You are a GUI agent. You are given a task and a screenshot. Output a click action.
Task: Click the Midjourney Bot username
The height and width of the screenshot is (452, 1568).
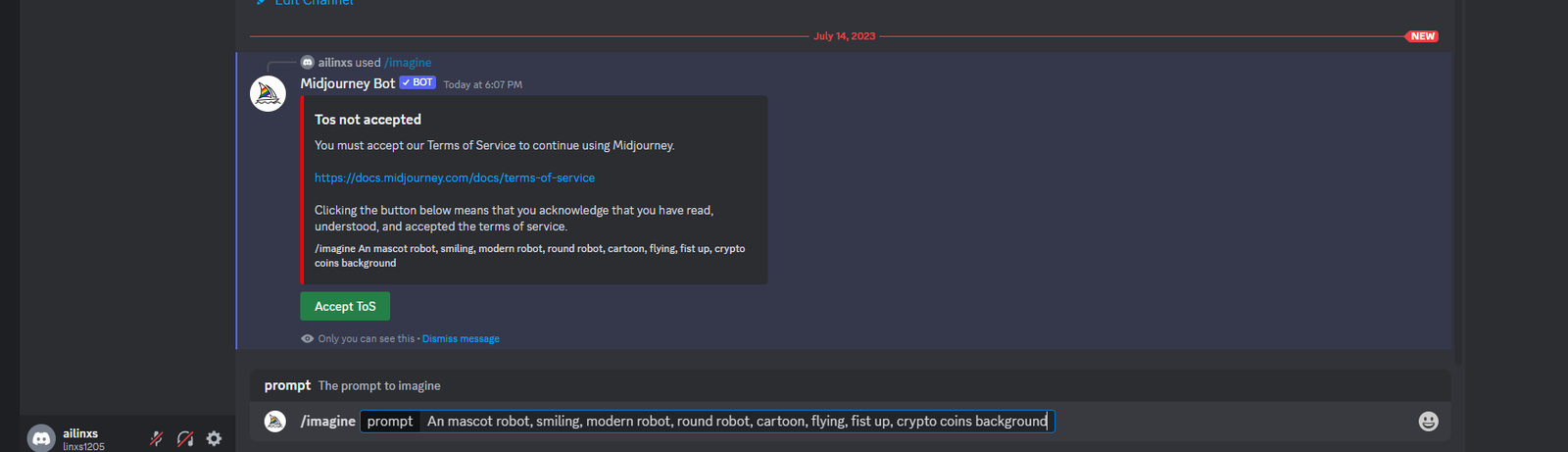[348, 84]
